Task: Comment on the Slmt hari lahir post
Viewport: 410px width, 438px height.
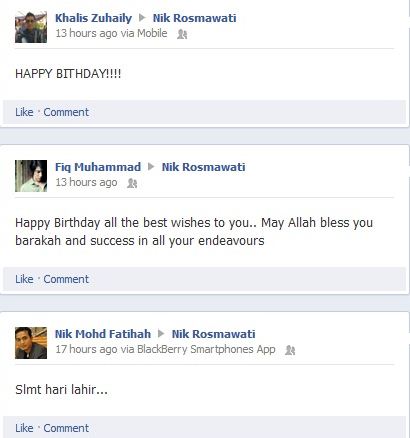Action: (66, 428)
